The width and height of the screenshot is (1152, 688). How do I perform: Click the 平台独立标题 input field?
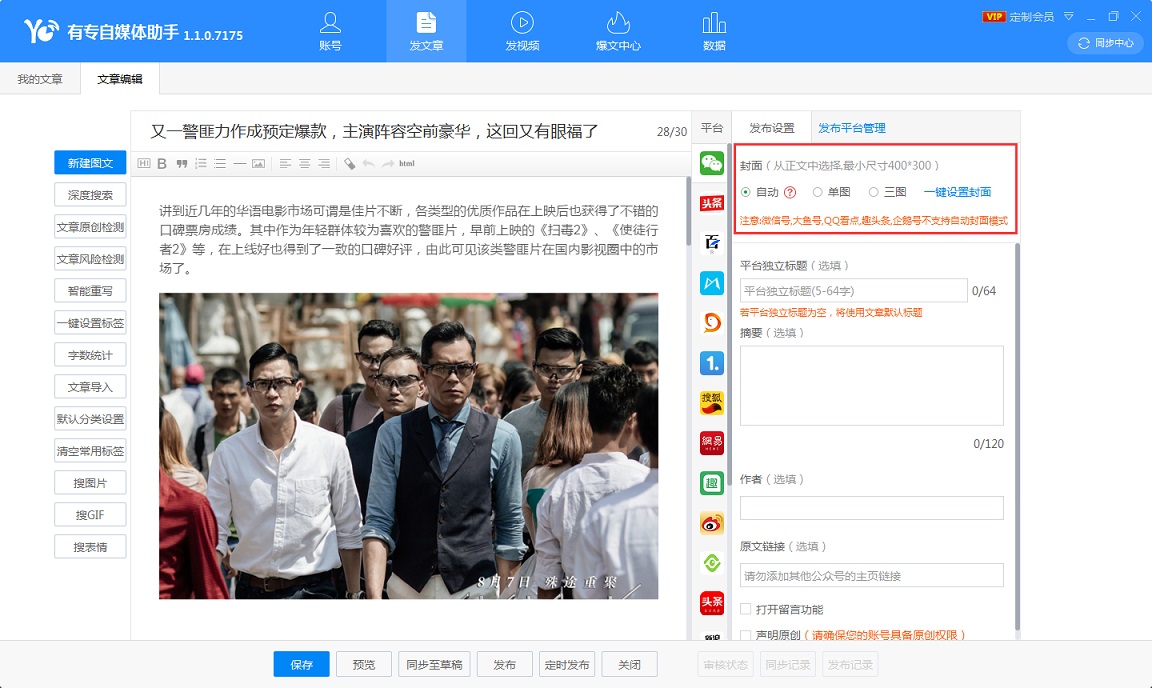[x=853, y=290]
